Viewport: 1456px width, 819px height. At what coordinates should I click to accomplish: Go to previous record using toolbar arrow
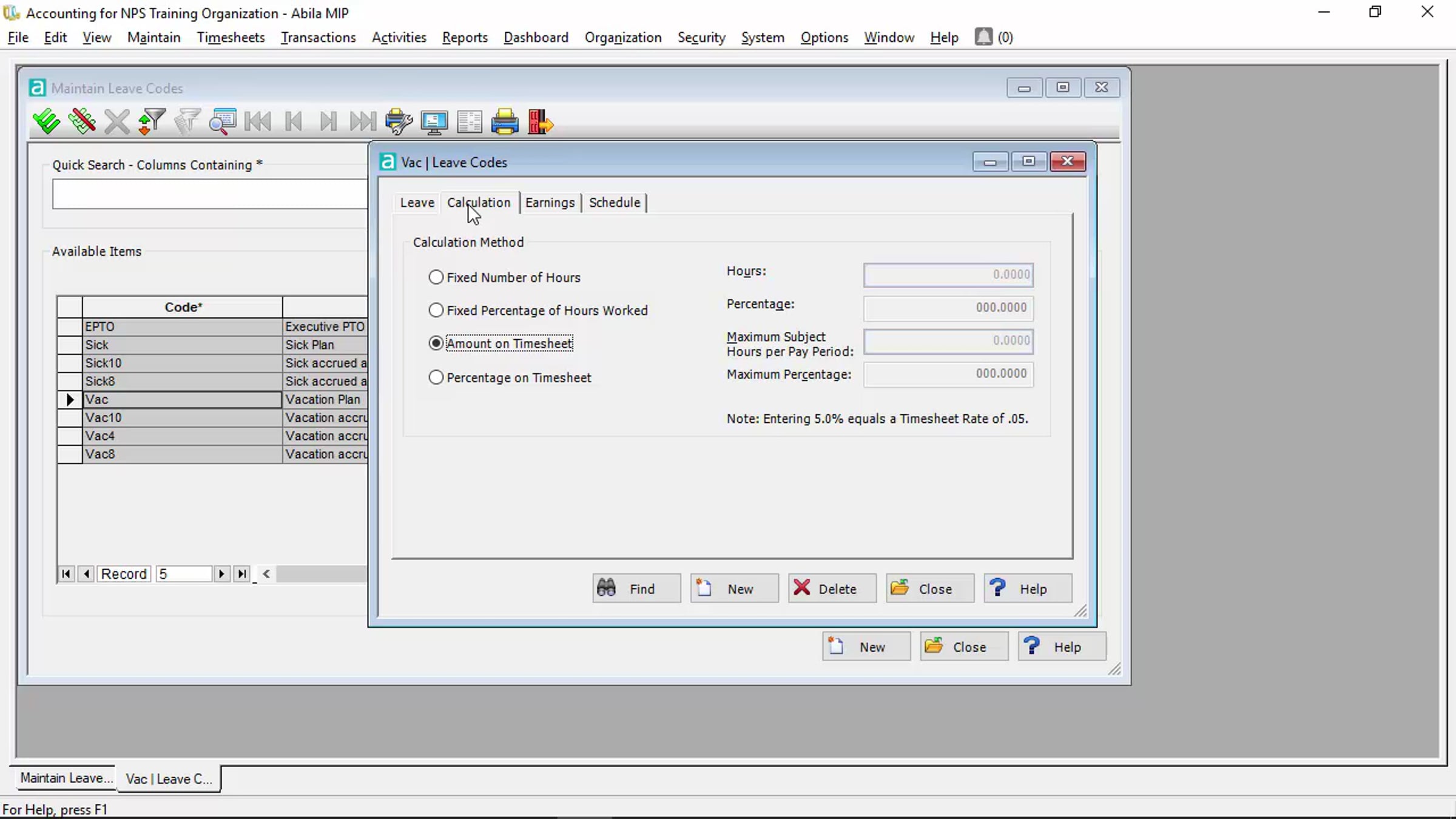(294, 122)
